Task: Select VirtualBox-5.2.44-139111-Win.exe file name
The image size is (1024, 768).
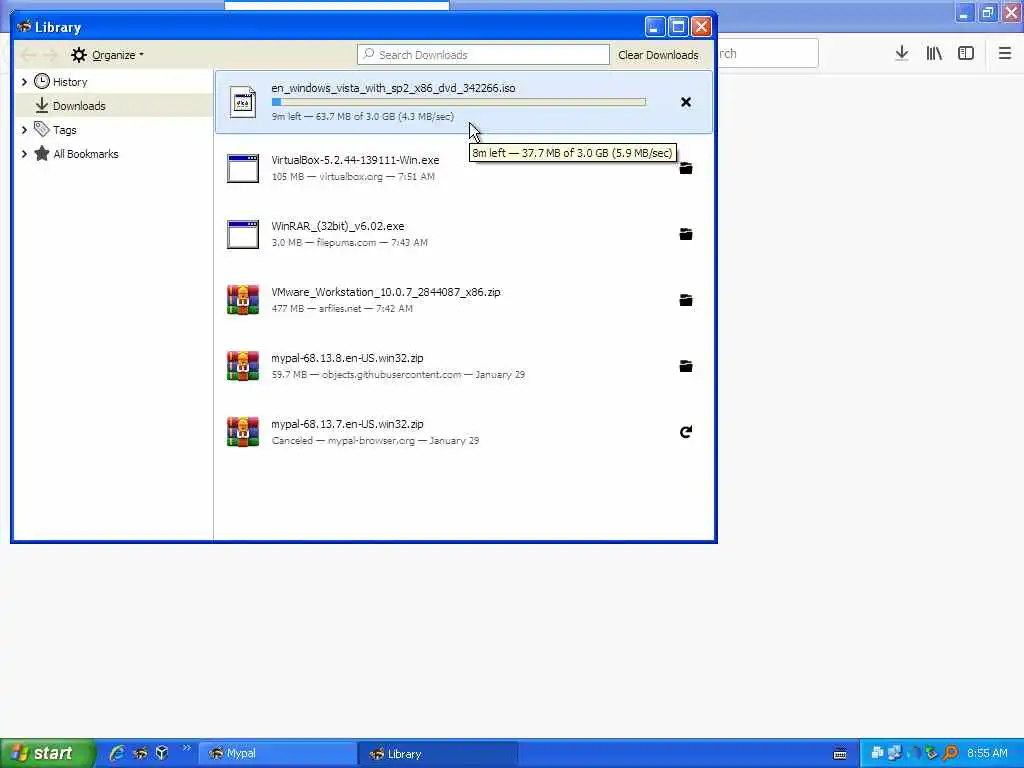Action: tap(355, 160)
